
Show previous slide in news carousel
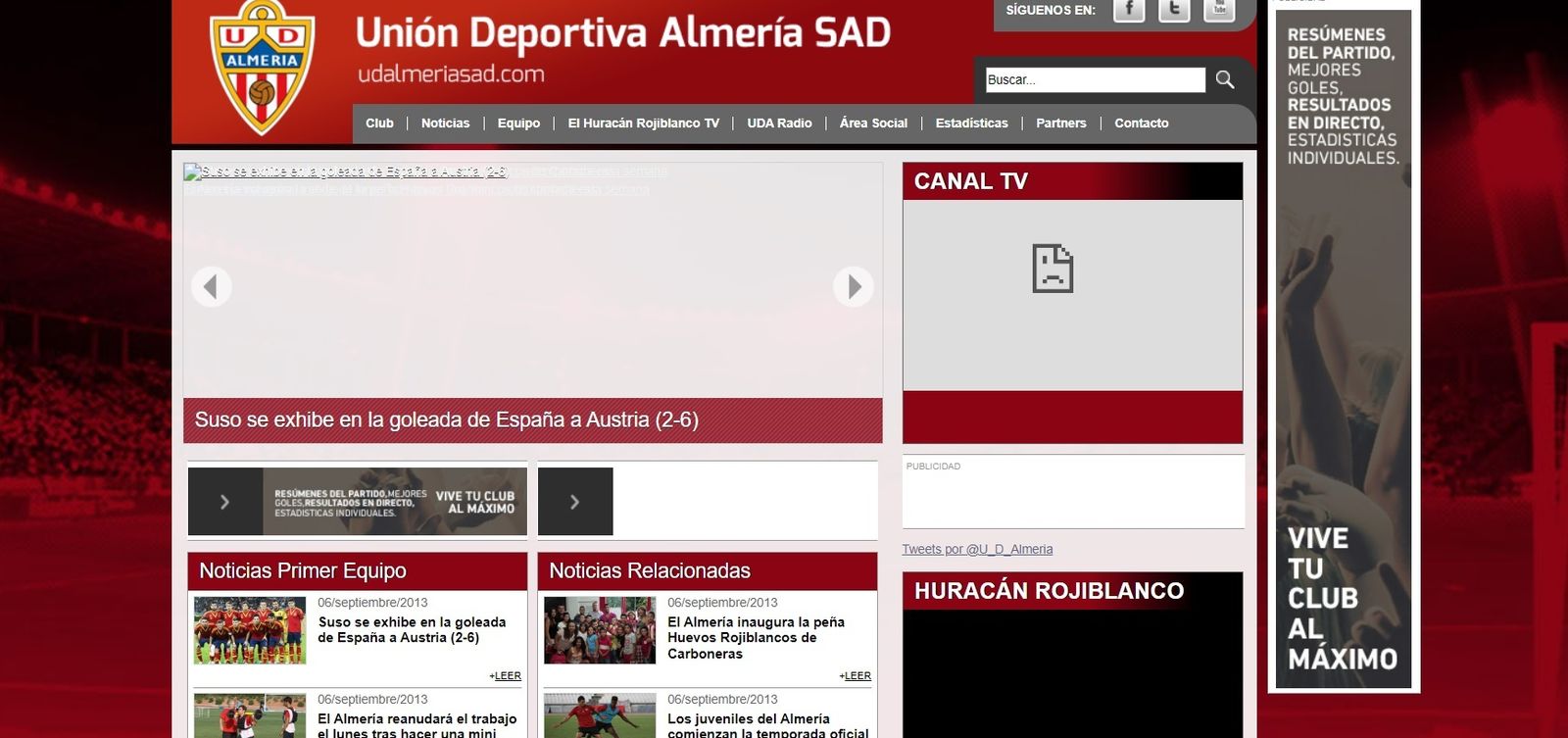pyautogui.click(x=211, y=287)
